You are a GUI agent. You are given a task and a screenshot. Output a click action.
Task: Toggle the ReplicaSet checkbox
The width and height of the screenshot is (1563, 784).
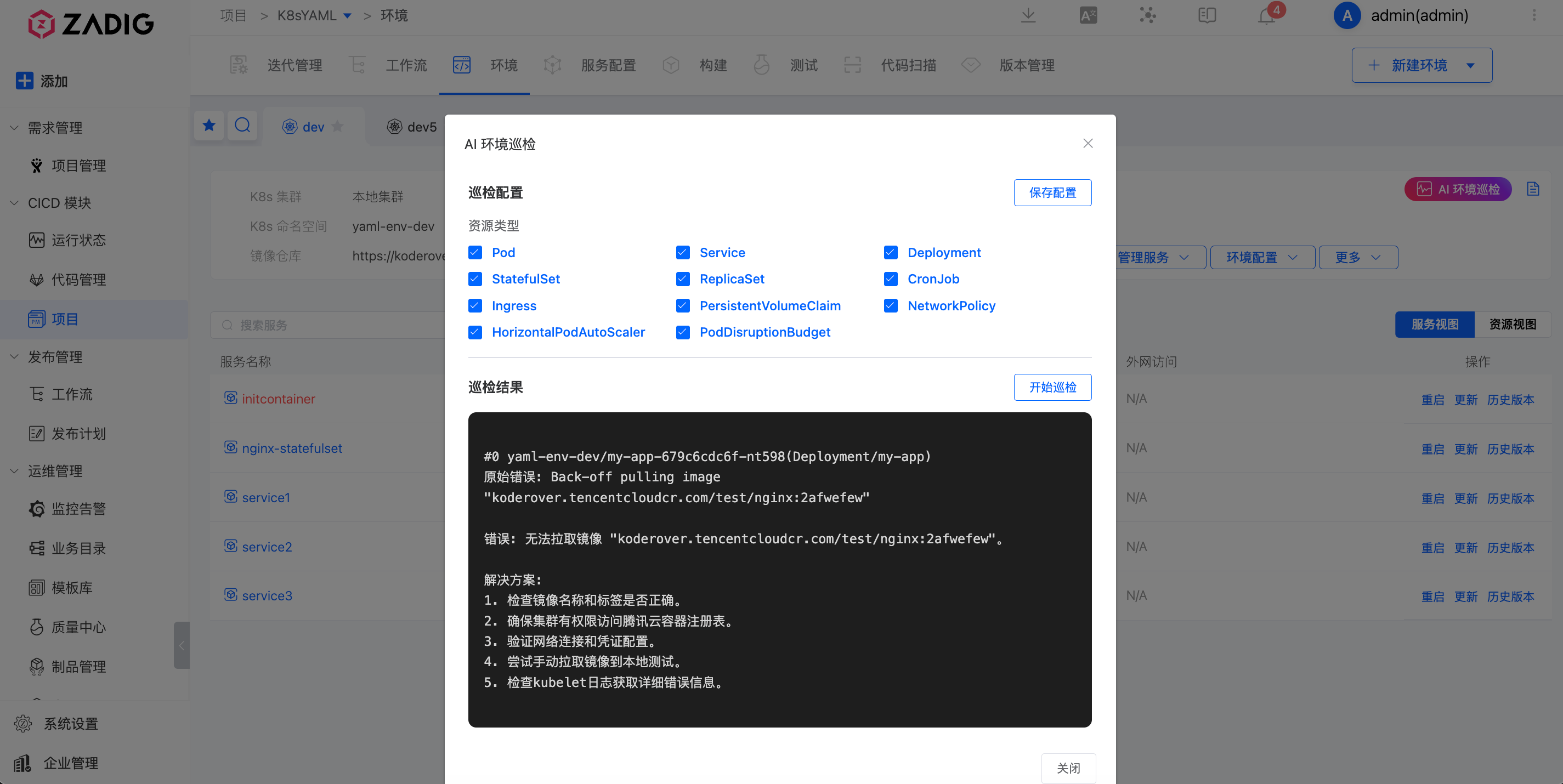coord(683,279)
